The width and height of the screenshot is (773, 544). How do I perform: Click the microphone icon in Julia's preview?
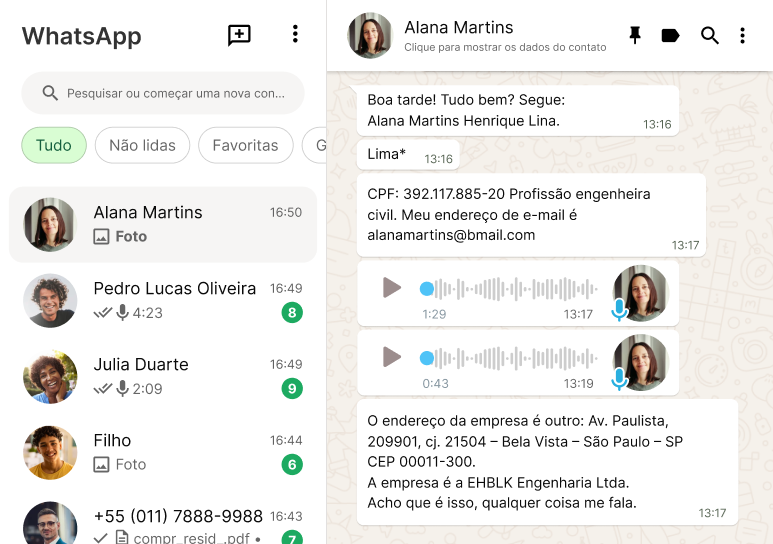point(122,389)
